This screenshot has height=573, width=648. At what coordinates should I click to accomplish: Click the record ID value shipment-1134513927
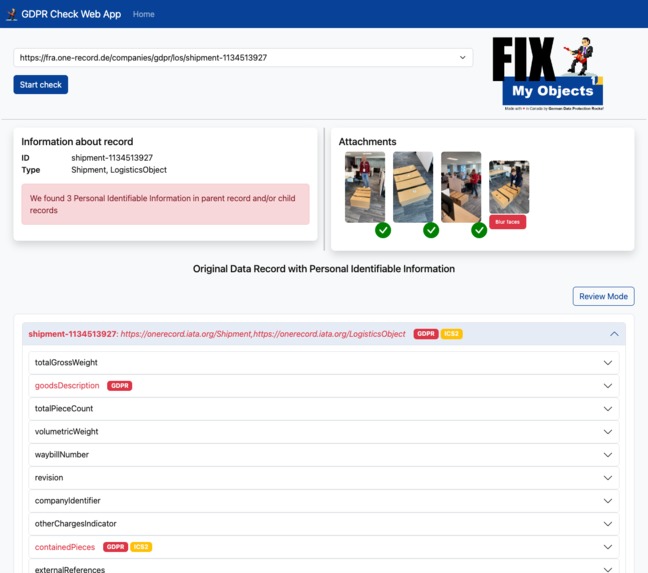click(x=112, y=158)
